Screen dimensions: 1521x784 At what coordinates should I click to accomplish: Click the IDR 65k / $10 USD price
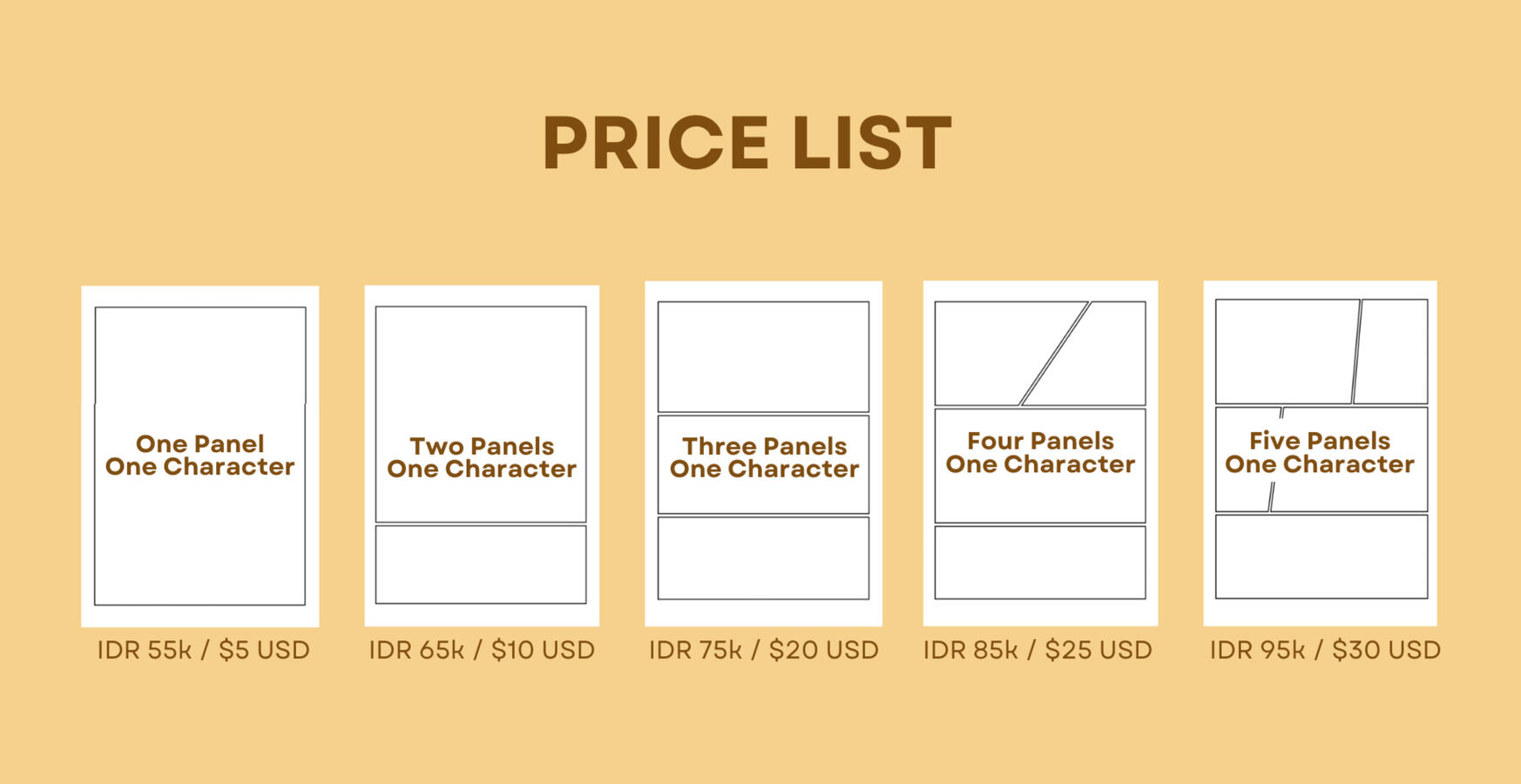tap(482, 650)
